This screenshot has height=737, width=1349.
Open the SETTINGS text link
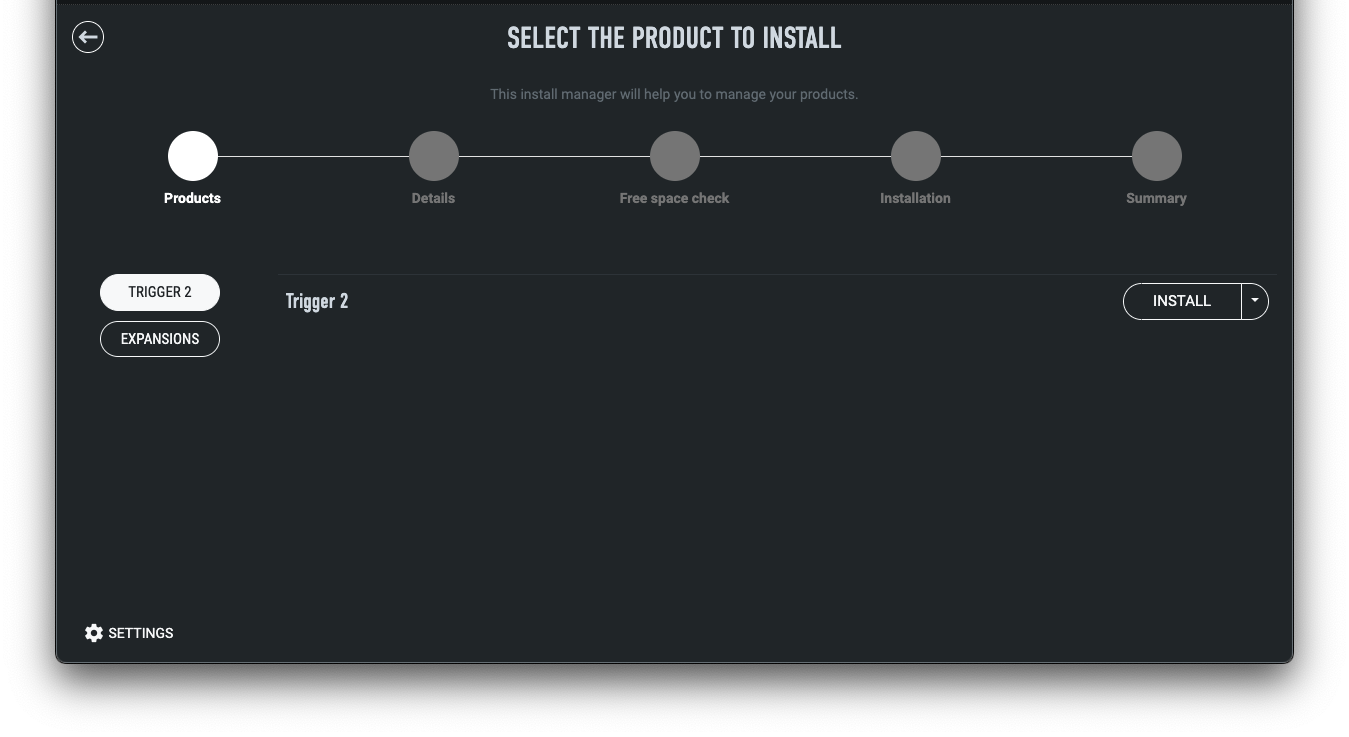click(141, 633)
